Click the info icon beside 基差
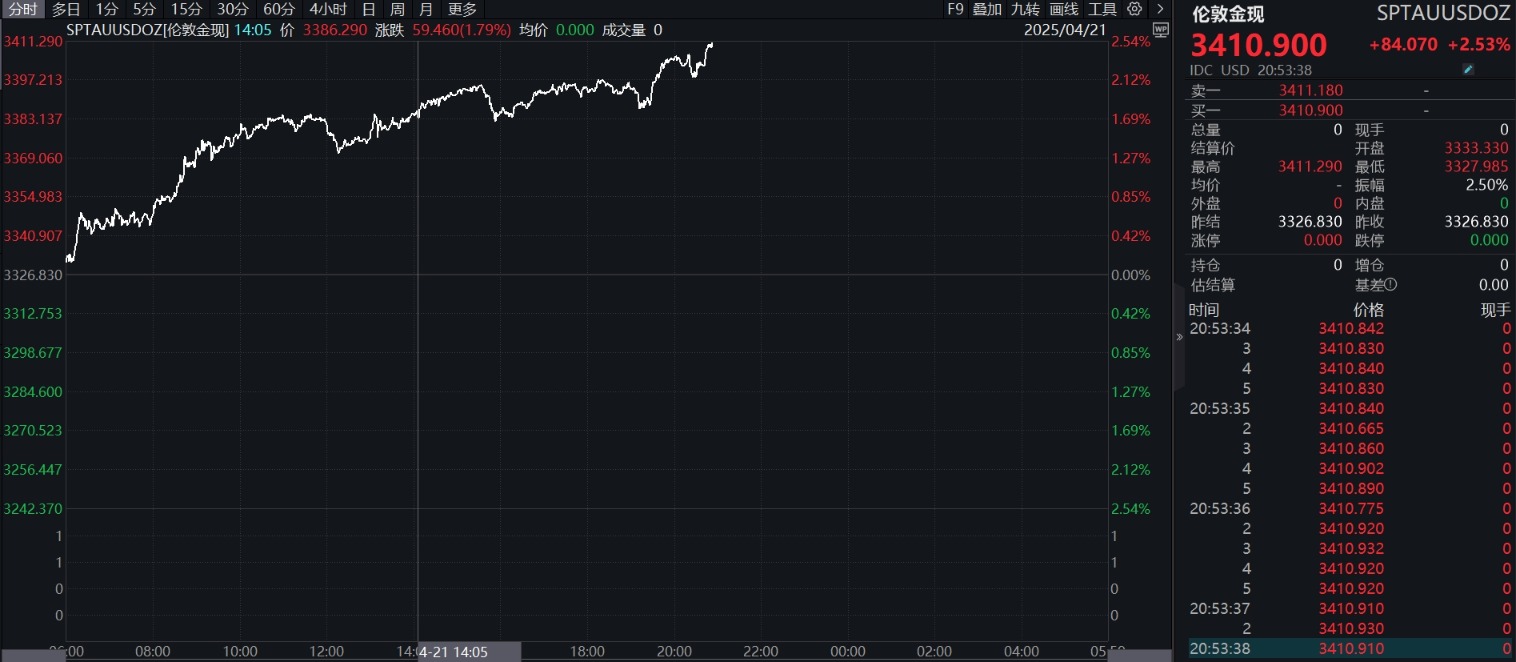 (x=1390, y=285)
